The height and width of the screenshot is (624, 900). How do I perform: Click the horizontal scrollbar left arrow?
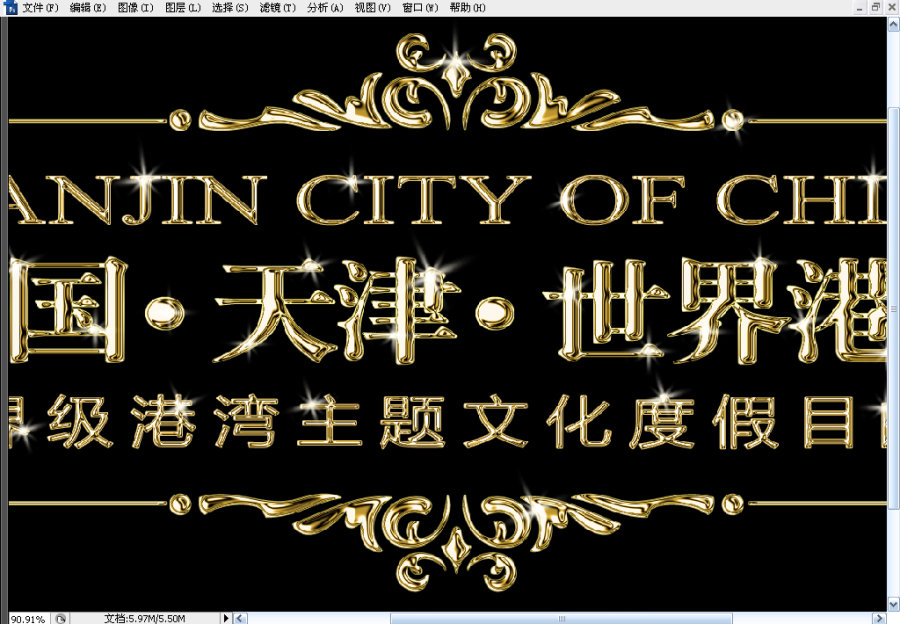point(240,618)
